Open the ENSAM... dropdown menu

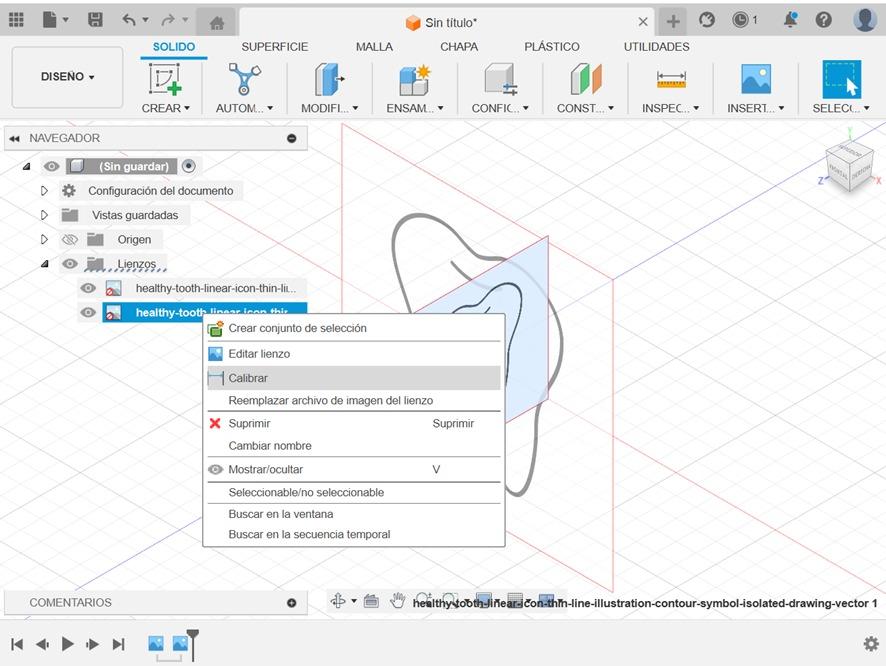415,108
